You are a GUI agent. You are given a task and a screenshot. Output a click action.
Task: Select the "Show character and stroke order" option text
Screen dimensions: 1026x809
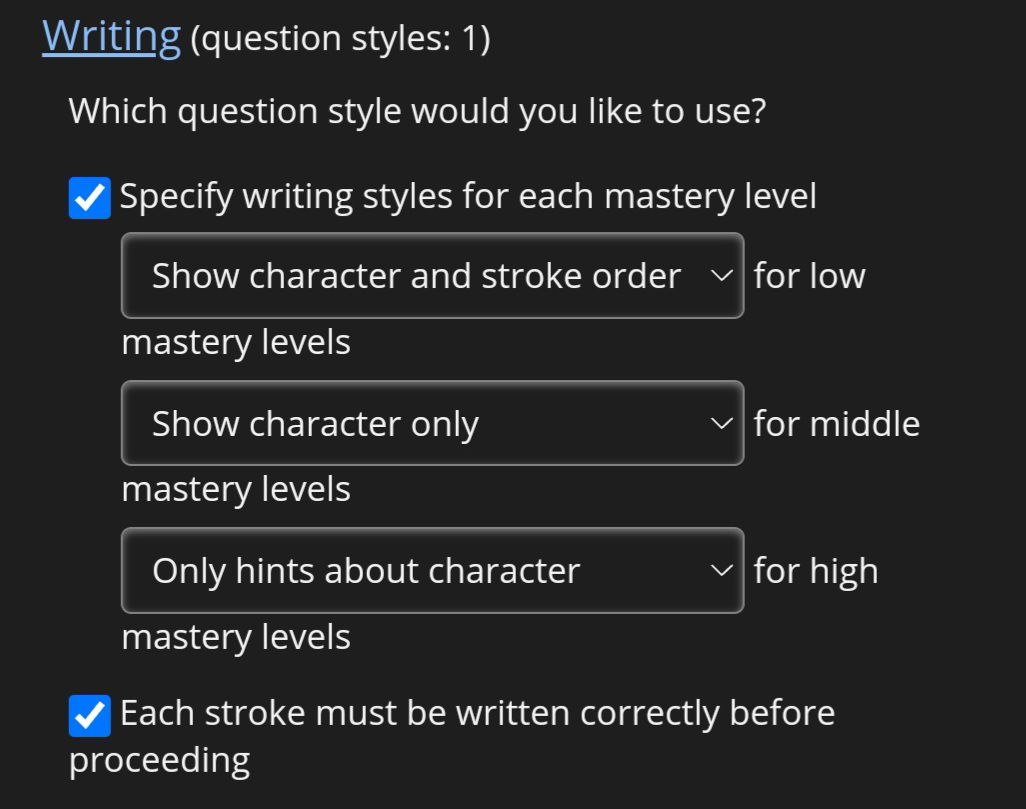coord(416,276)
